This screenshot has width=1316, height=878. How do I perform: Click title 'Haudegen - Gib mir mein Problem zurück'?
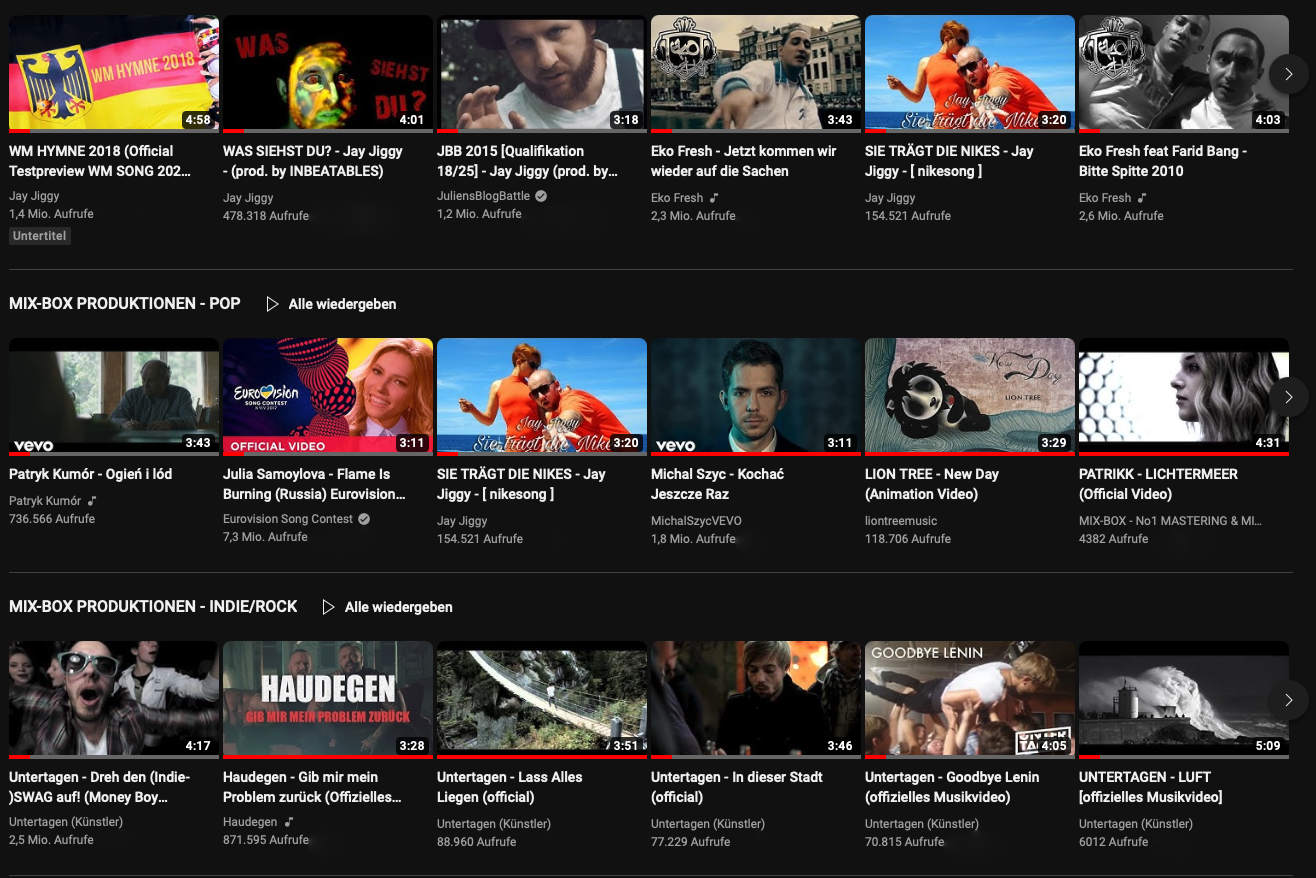click(313, 787)
